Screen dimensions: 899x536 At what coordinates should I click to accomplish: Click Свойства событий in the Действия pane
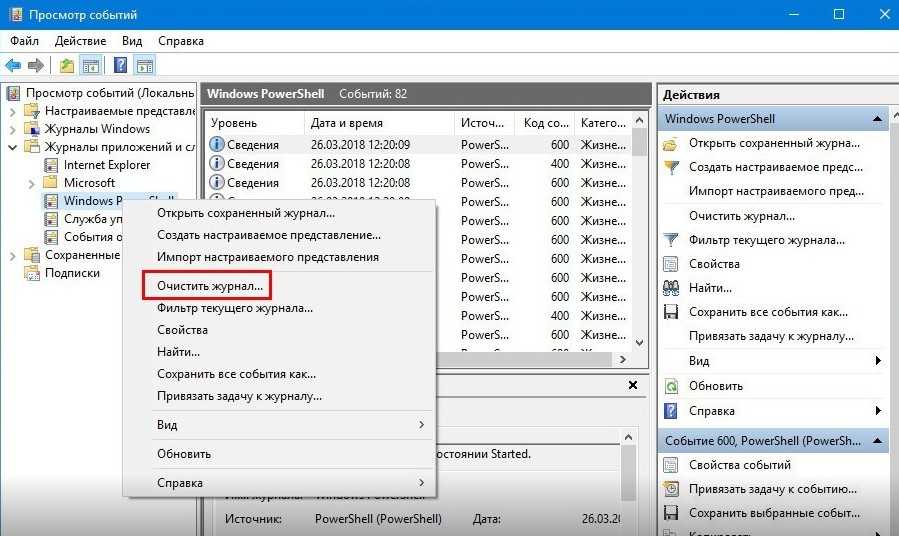pos(739,465)
